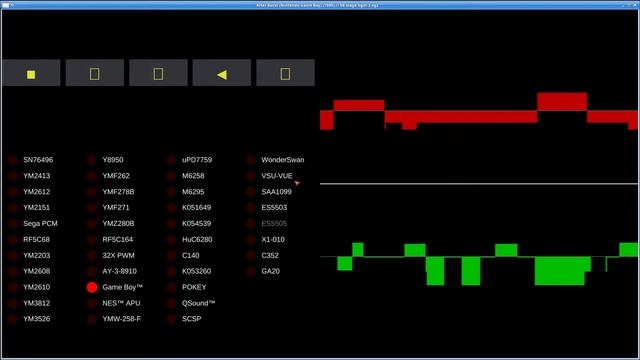Viewport: 640px width, 360px height.
Task: Click the SCSP indicator dot
Action: coord(171,319)
